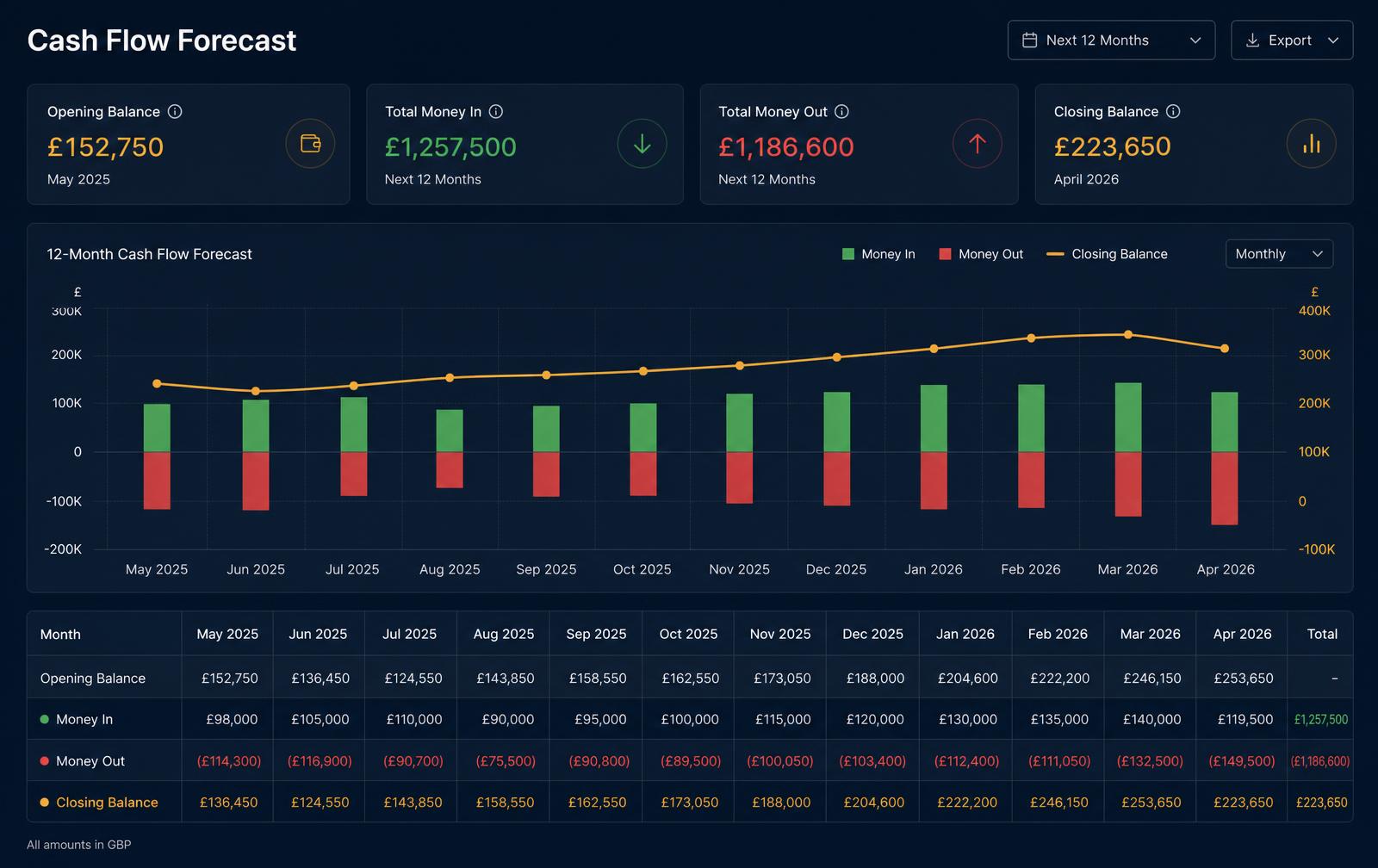Click the download icon on Export button
Viewport: 1378px width, 868px height.
(x=1253, y=40)
